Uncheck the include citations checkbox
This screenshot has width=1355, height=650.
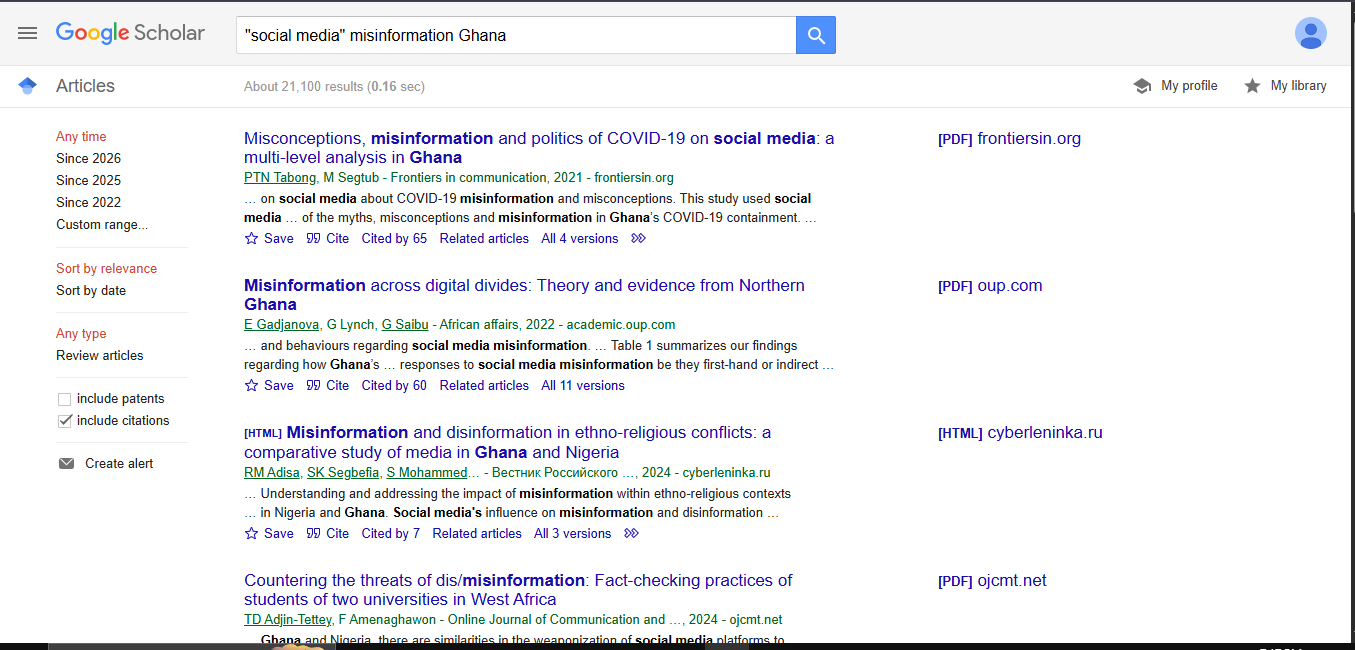(x=65, y=421)
